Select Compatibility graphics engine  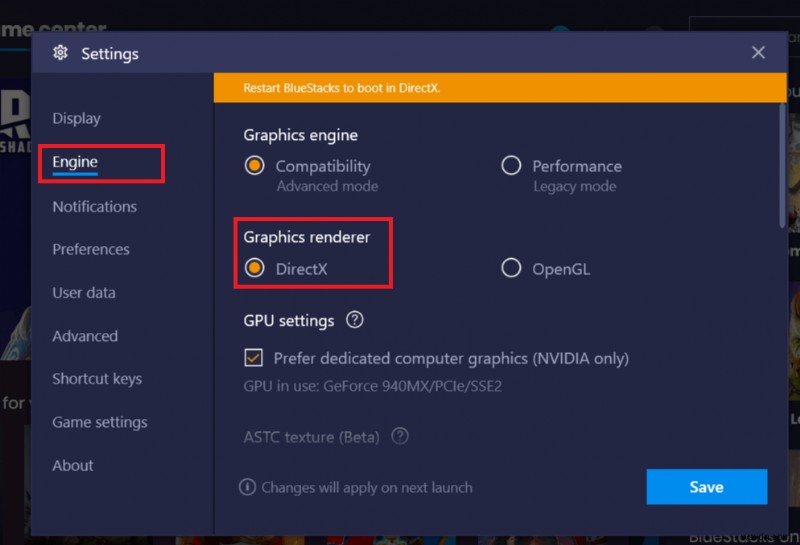tap(255, 166)
